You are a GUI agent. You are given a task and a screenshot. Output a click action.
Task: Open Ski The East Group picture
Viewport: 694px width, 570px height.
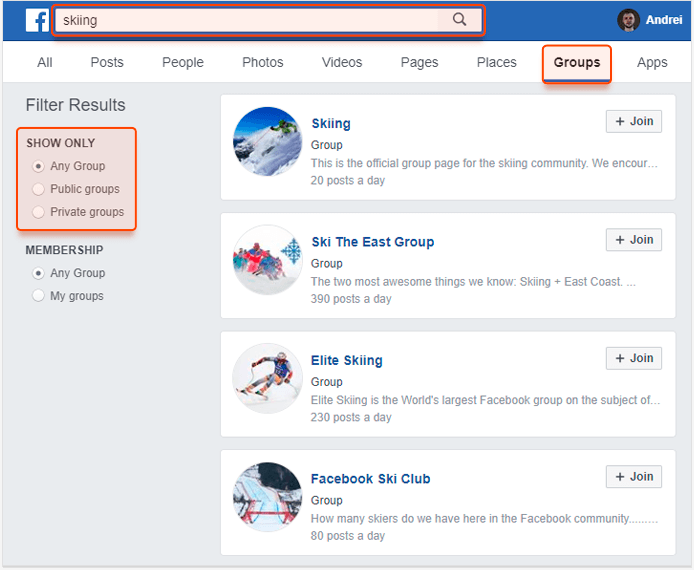[x=267, y=259]
